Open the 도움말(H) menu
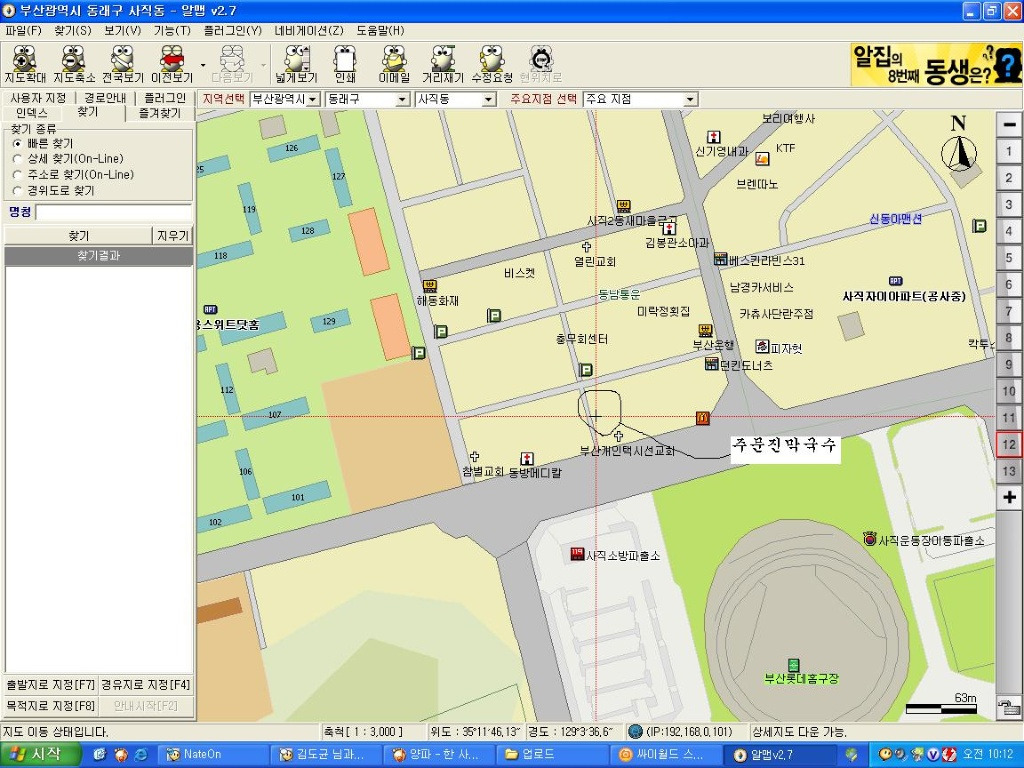 (380, 31)
